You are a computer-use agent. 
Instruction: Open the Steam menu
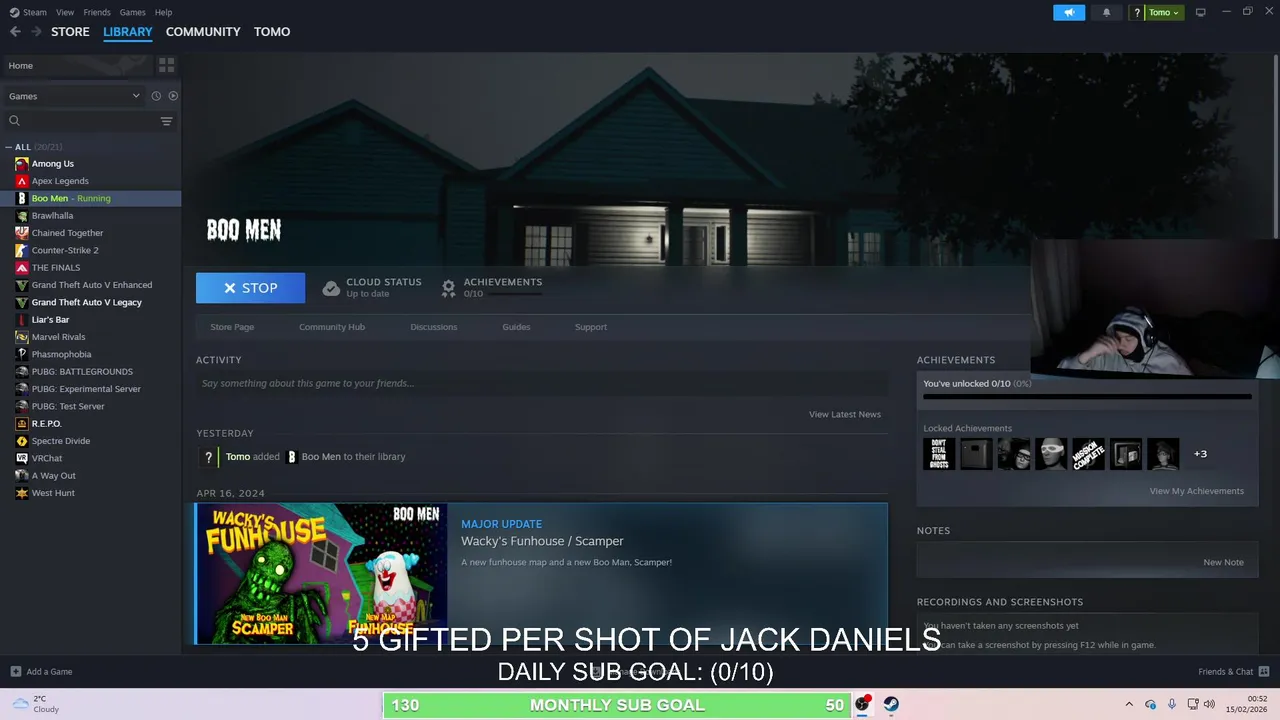coord(35,12)
